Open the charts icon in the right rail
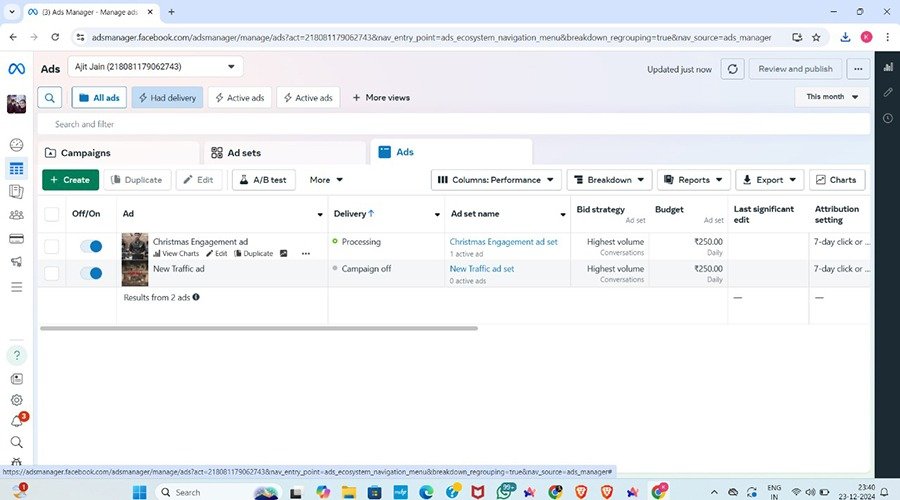900x500 pixels. [888, 67]
